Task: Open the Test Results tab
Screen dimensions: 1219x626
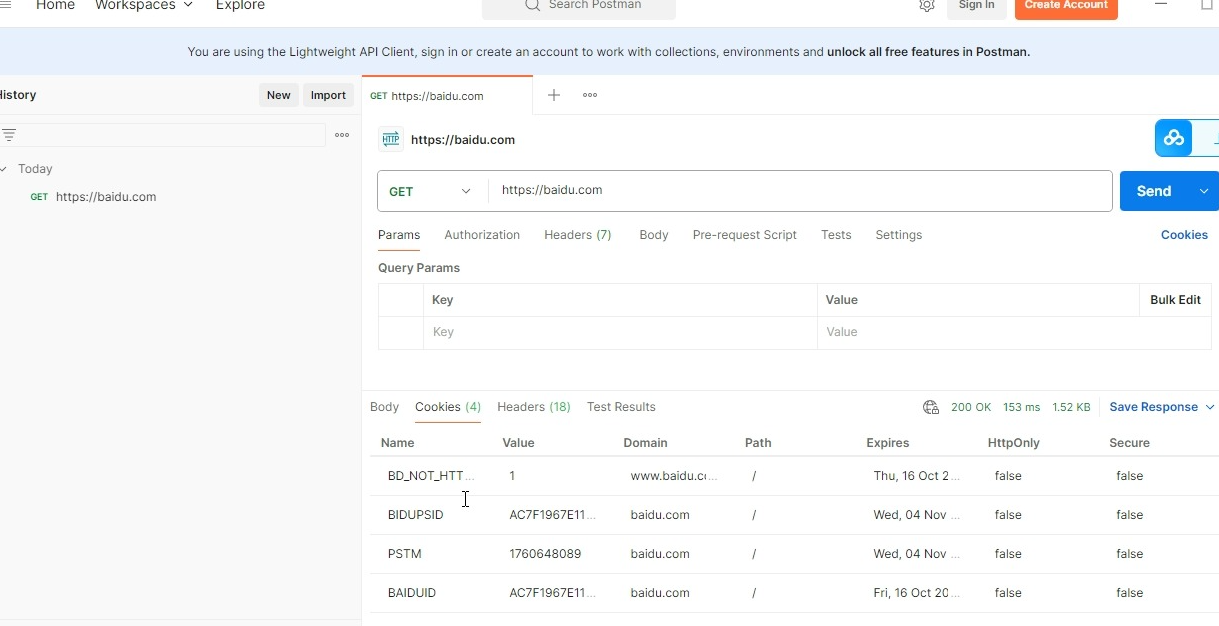Action: [621, 407]
